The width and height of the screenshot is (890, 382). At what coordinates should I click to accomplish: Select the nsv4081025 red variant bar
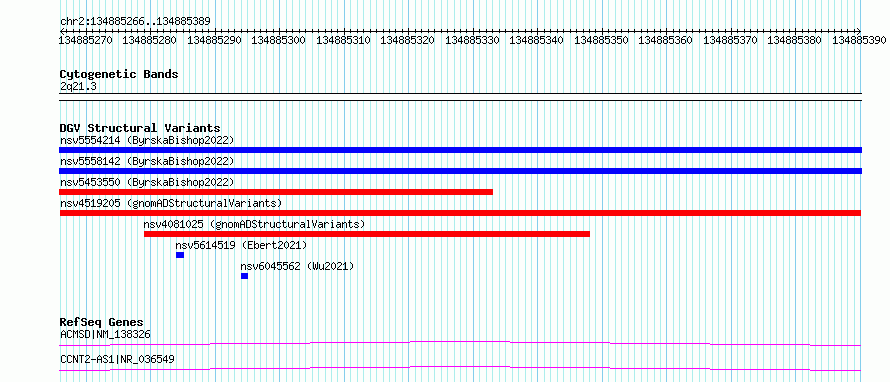point(367,234)
